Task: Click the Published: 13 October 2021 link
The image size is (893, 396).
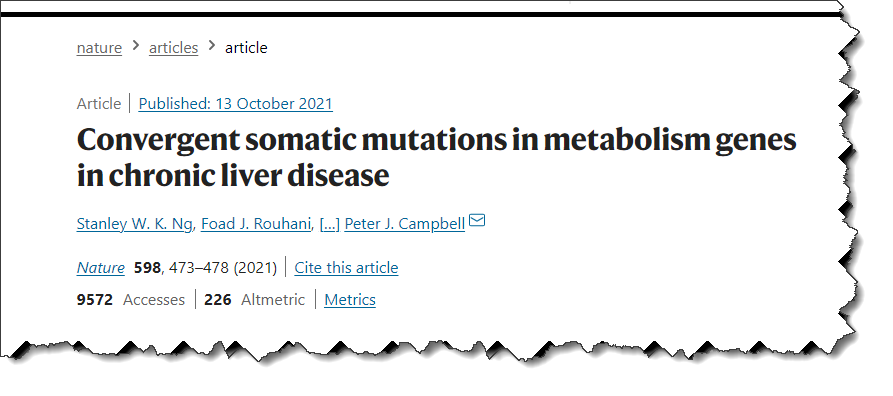Action: coord(236,104)
